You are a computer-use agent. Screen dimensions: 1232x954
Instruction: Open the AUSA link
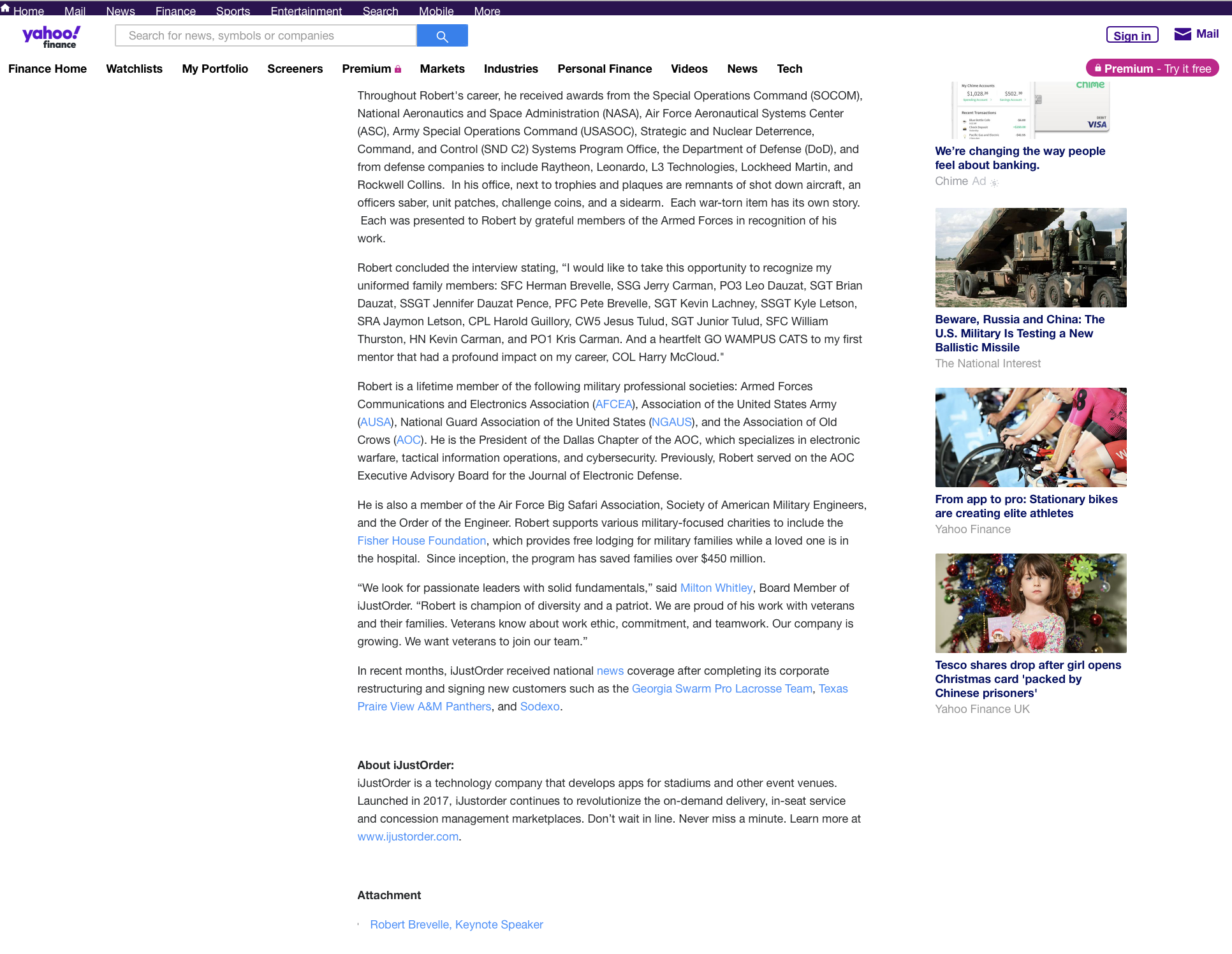[376, 422]
